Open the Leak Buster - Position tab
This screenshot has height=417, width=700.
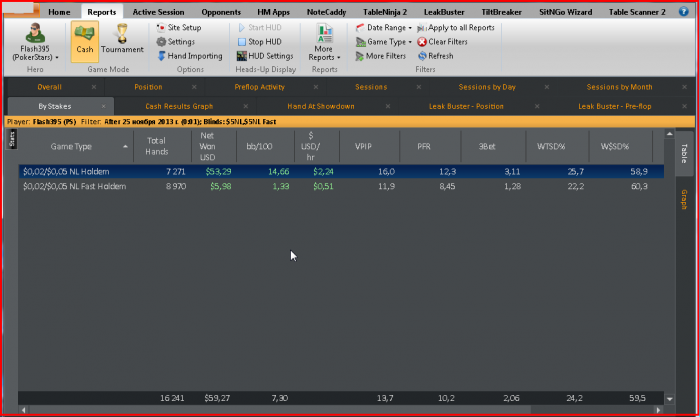click(x=466, y=106)
